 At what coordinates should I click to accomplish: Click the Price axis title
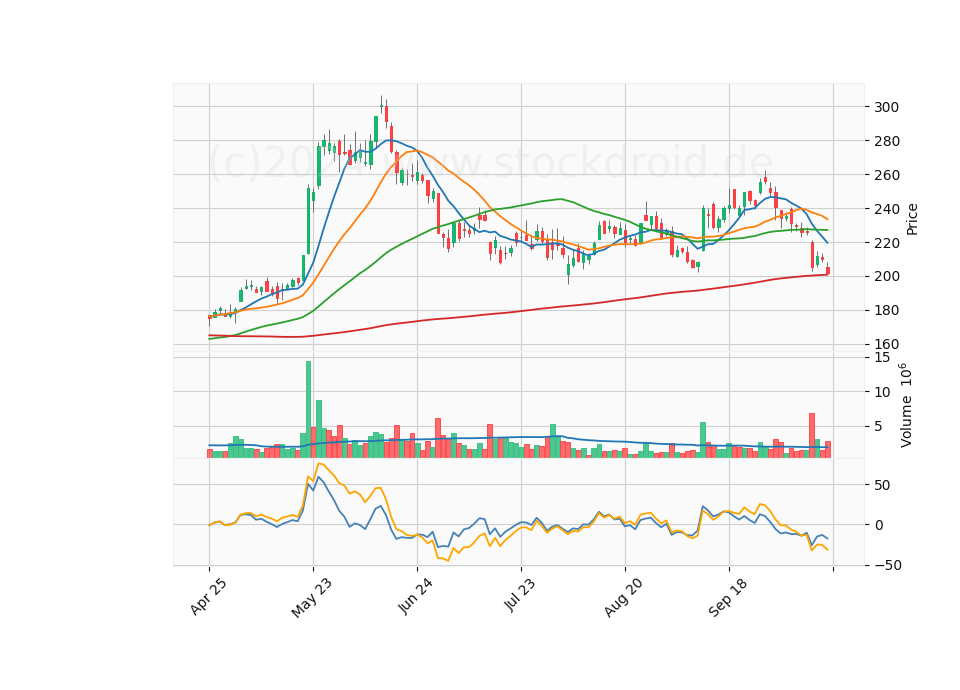(x=912, y=219)
